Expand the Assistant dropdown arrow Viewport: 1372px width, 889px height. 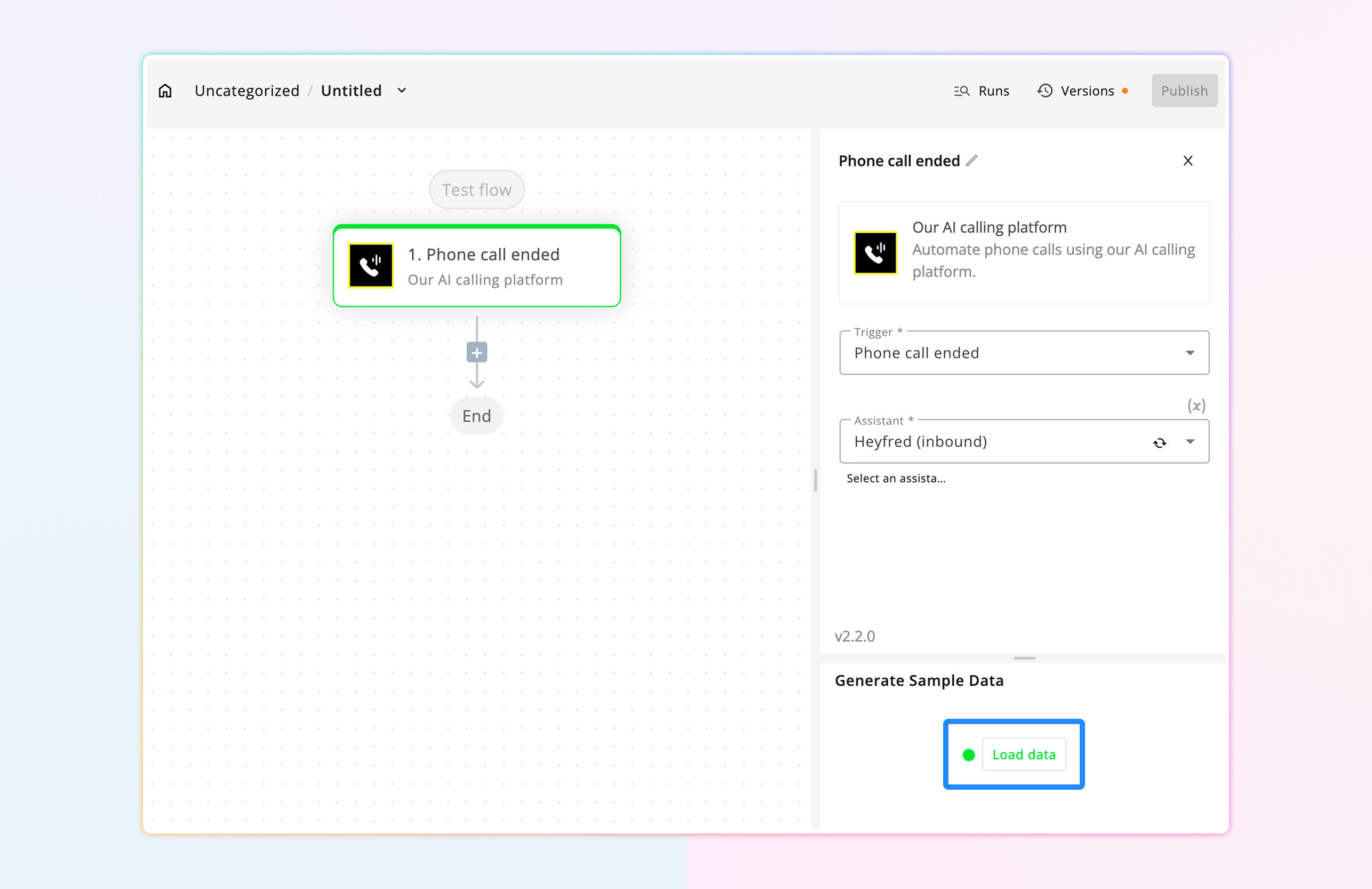tap(1190, 442)
